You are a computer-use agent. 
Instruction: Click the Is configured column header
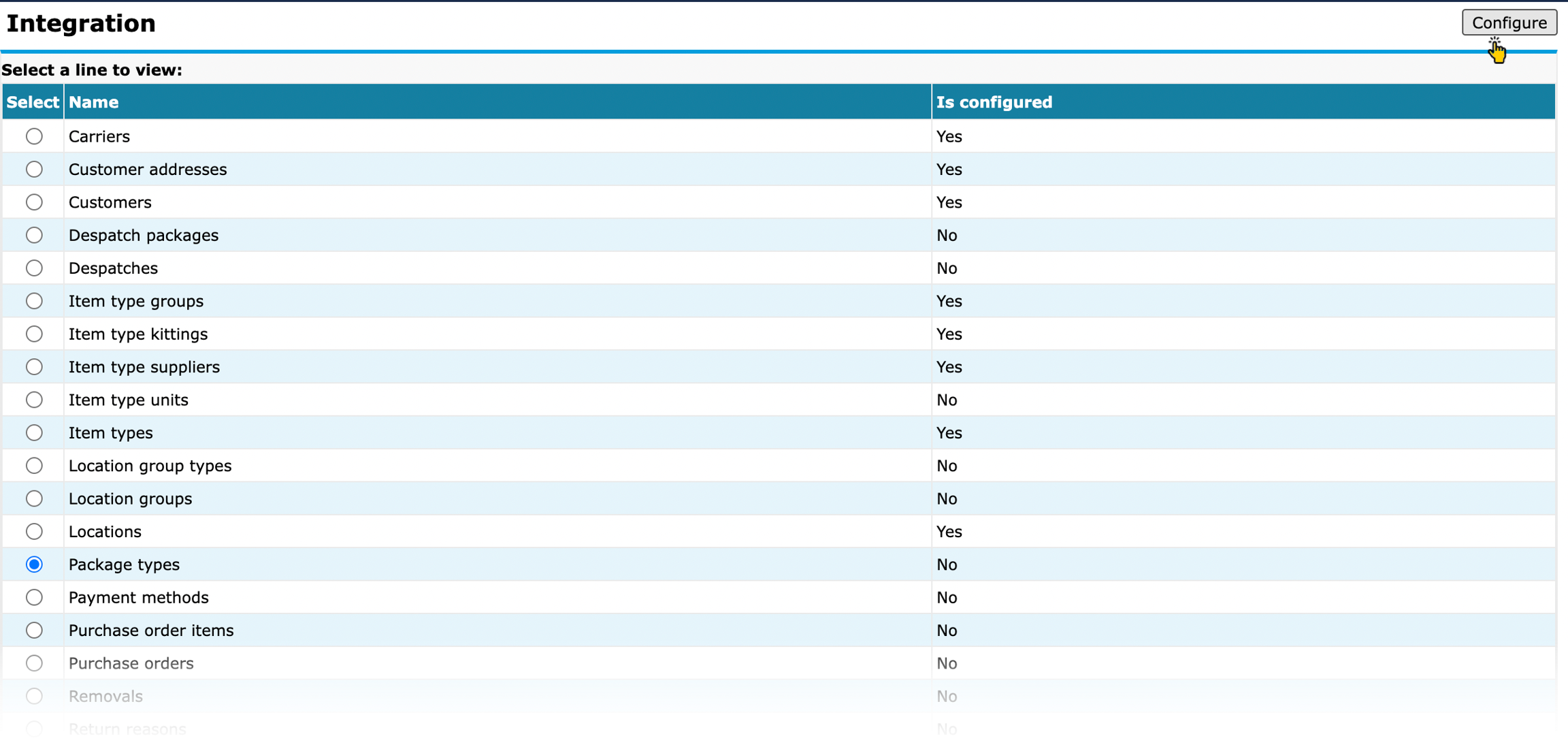[994, 102]
